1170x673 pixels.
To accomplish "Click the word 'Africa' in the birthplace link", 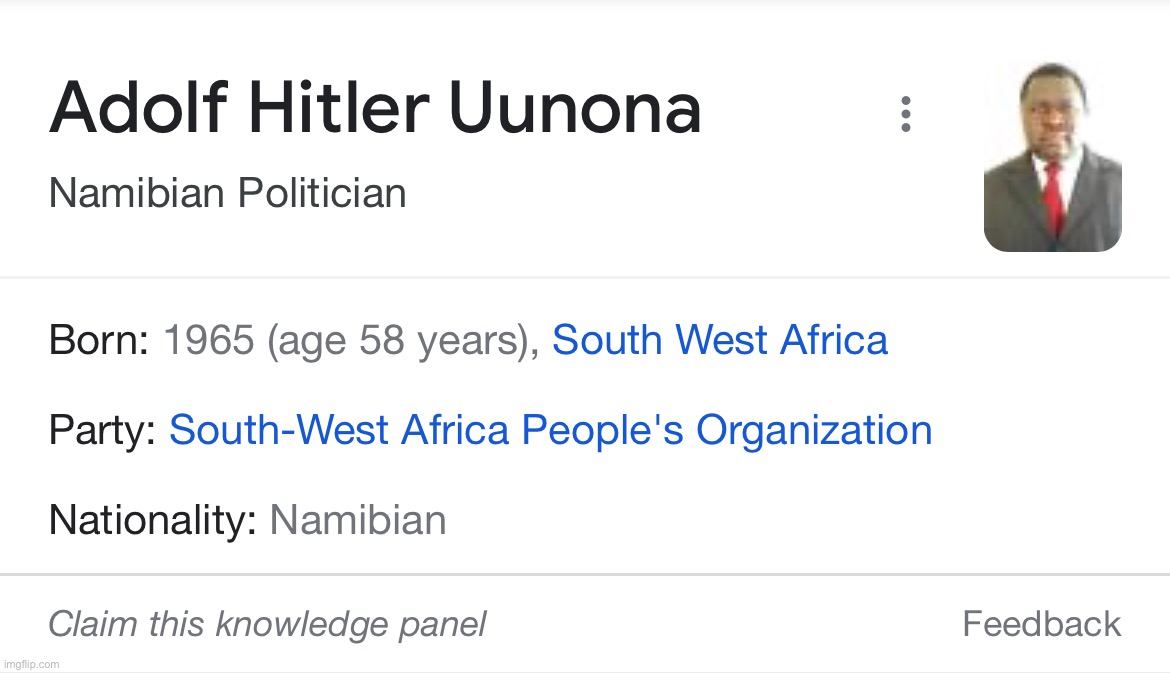I will [x=834, y=340].
